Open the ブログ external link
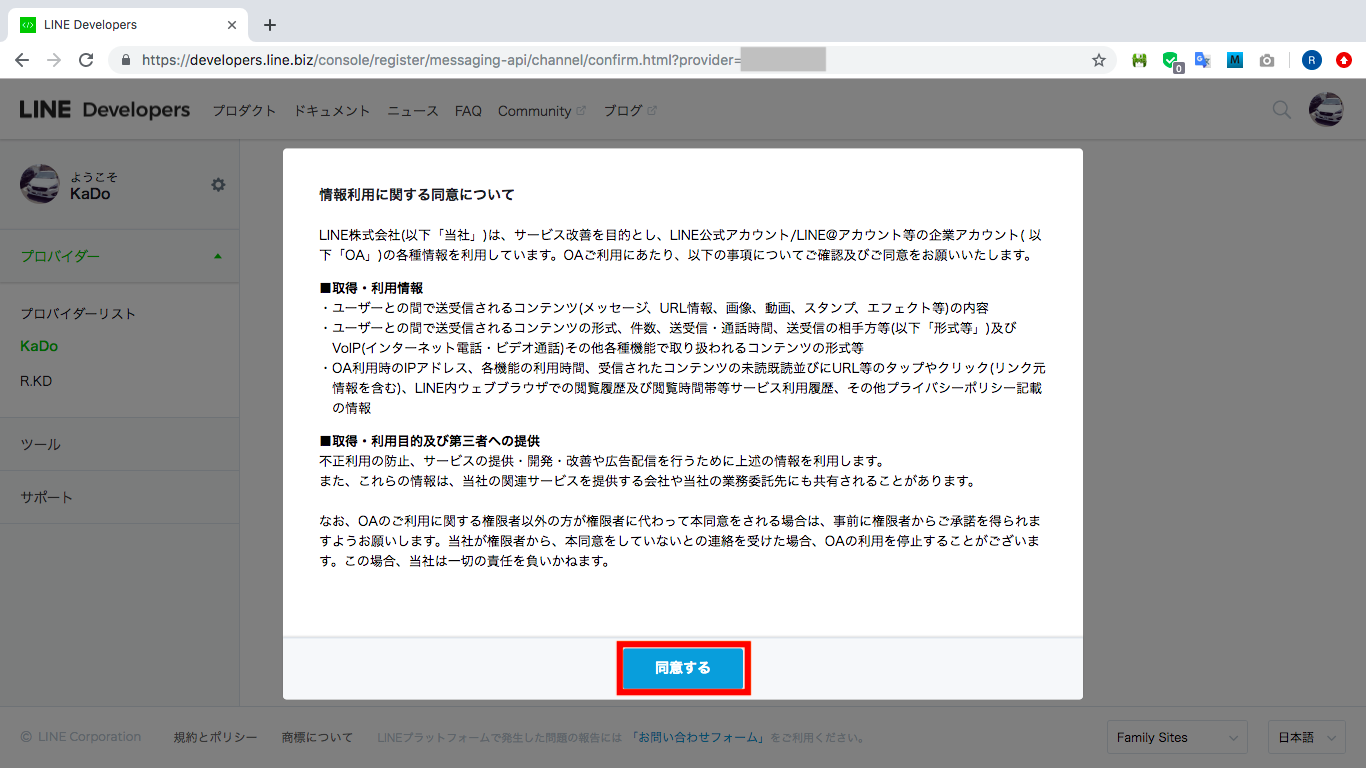The width and height of the screenshot is (1366, 768). click(x=630, y=111)
